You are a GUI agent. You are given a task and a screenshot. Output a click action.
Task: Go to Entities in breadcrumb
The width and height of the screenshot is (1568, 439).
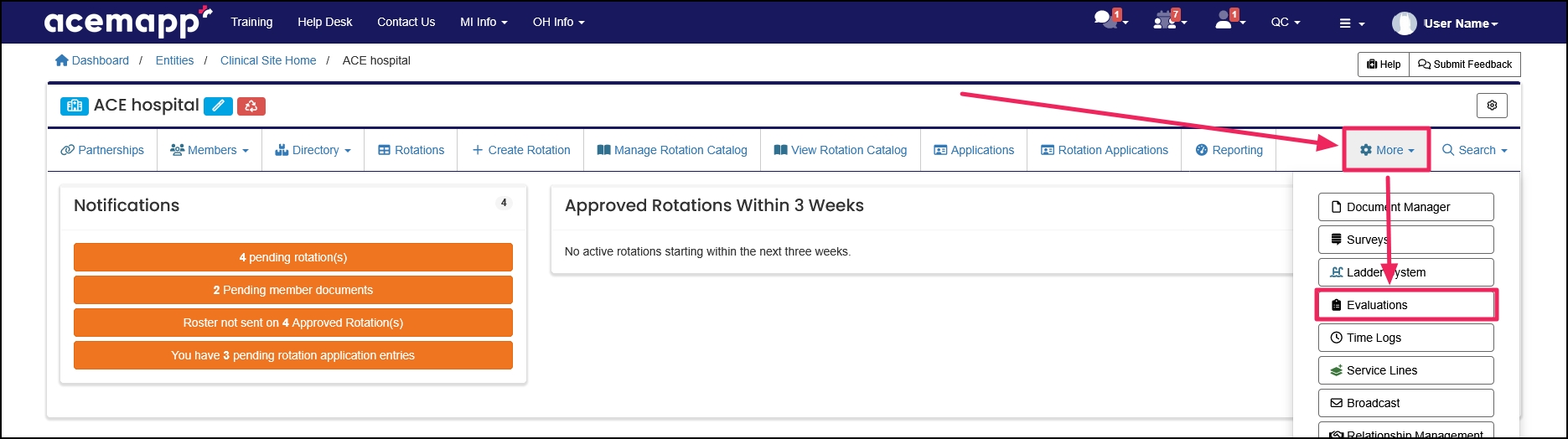pyautogui.click(x=174, y=60)
